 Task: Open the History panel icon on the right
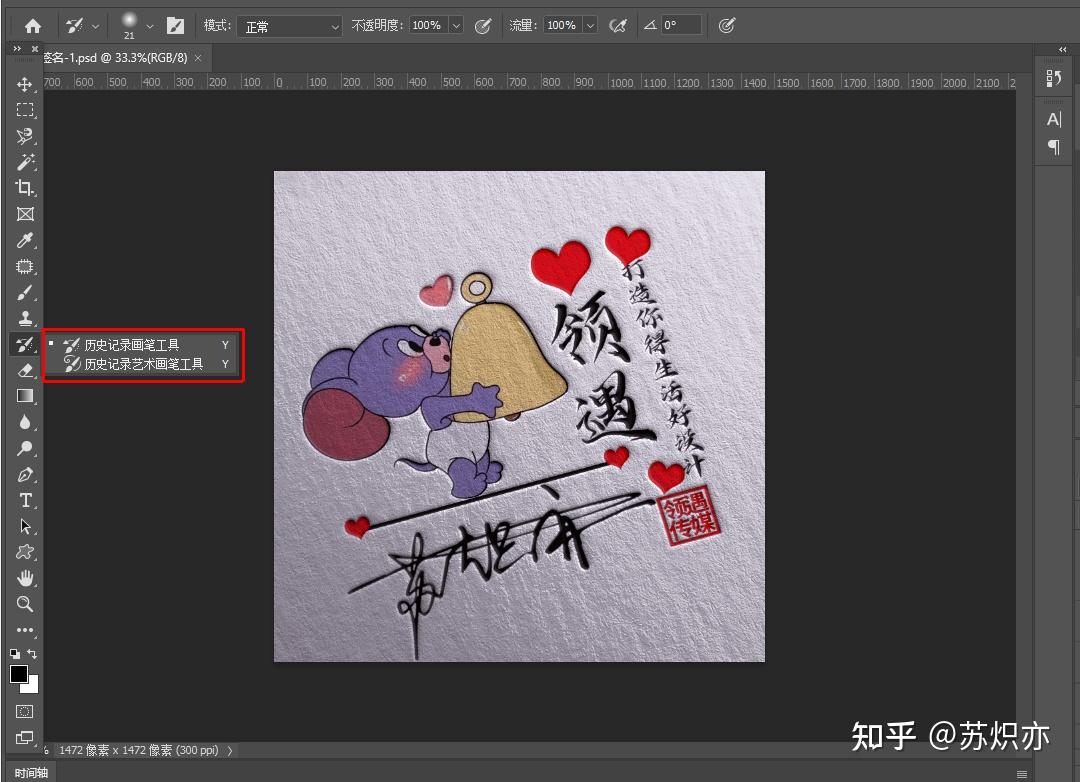point(1054,78)
